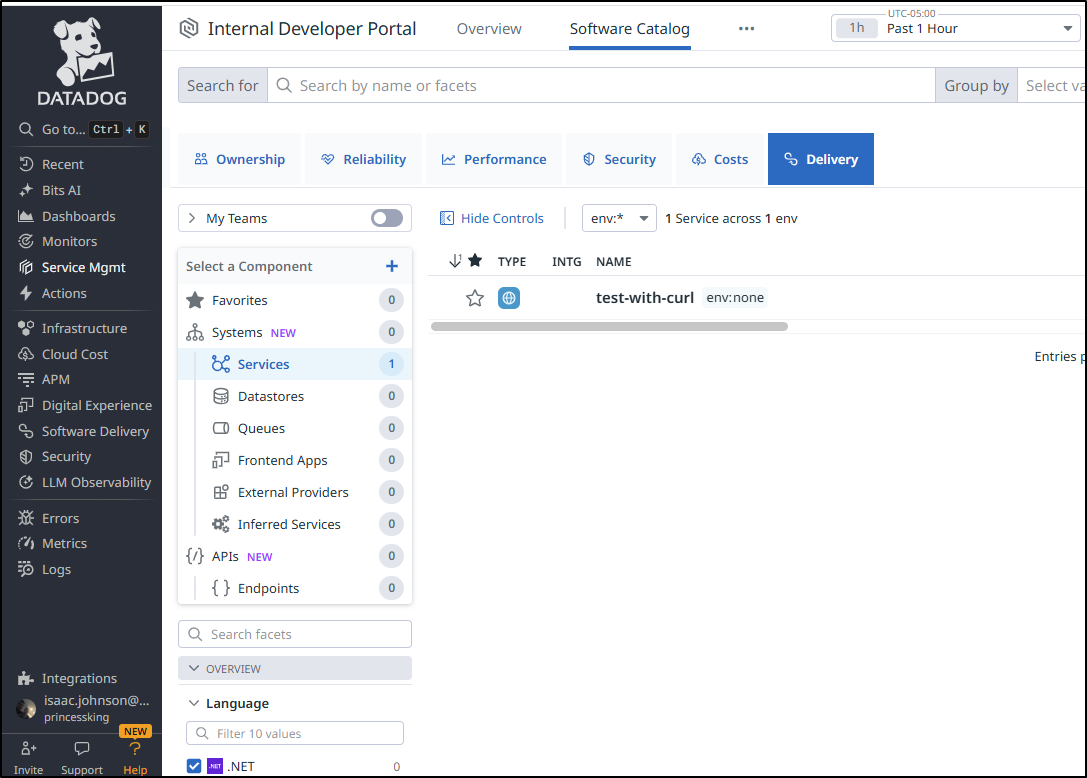Open the test-with-curl service
Image resolution: width=1087 pixels, height=778 pixels.
coord(645,298)
